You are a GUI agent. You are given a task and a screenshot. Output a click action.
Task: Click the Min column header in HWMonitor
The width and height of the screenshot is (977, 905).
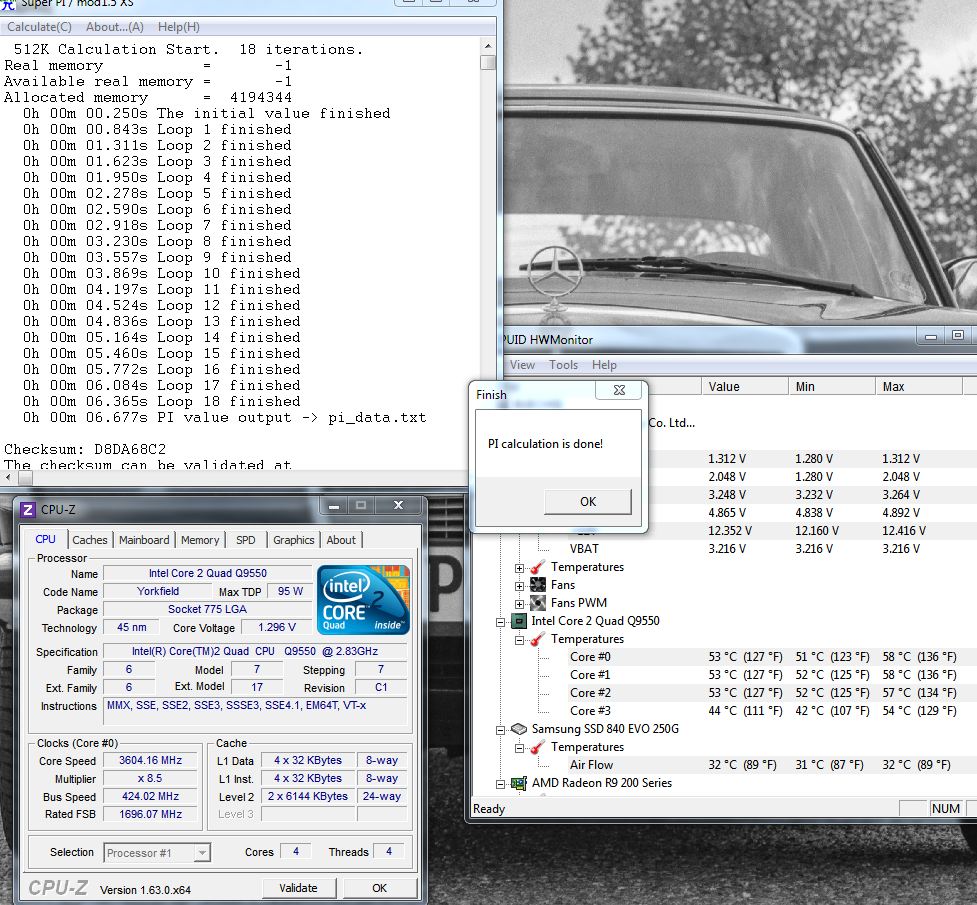(x=832, y=386)
